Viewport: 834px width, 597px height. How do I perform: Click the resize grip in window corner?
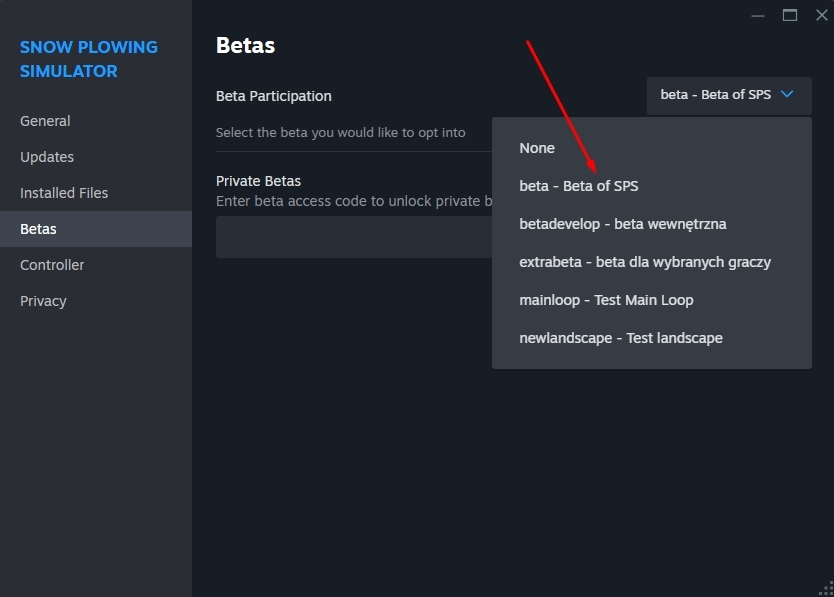coord(826,589)
